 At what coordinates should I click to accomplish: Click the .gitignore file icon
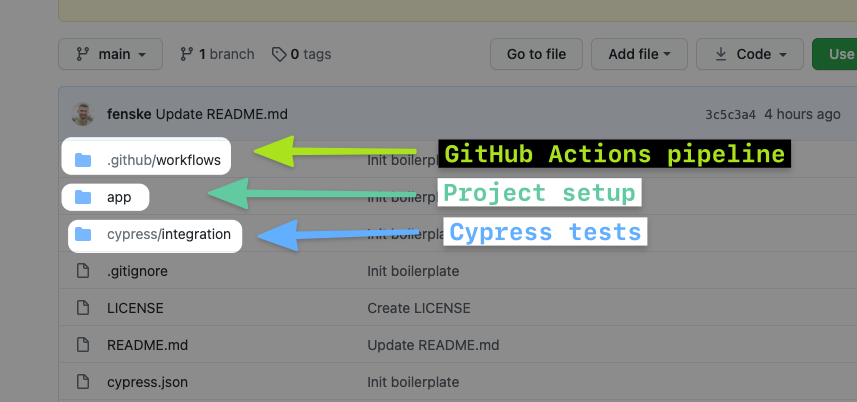click(x=83, y=271)
